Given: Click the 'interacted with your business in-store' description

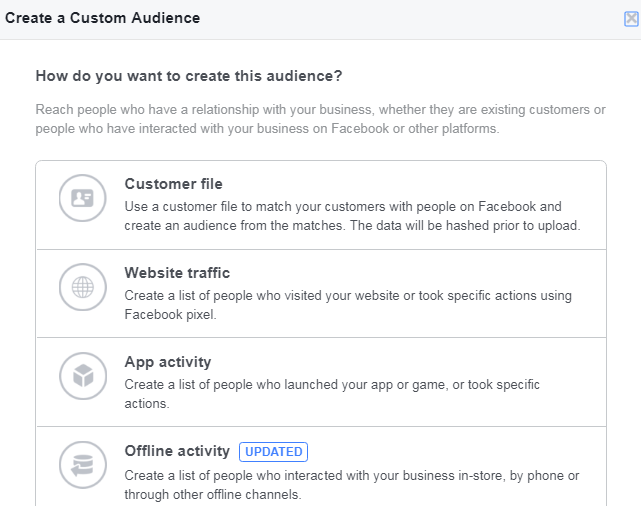Looking at the screenshot, I should (x=352, y=485).
